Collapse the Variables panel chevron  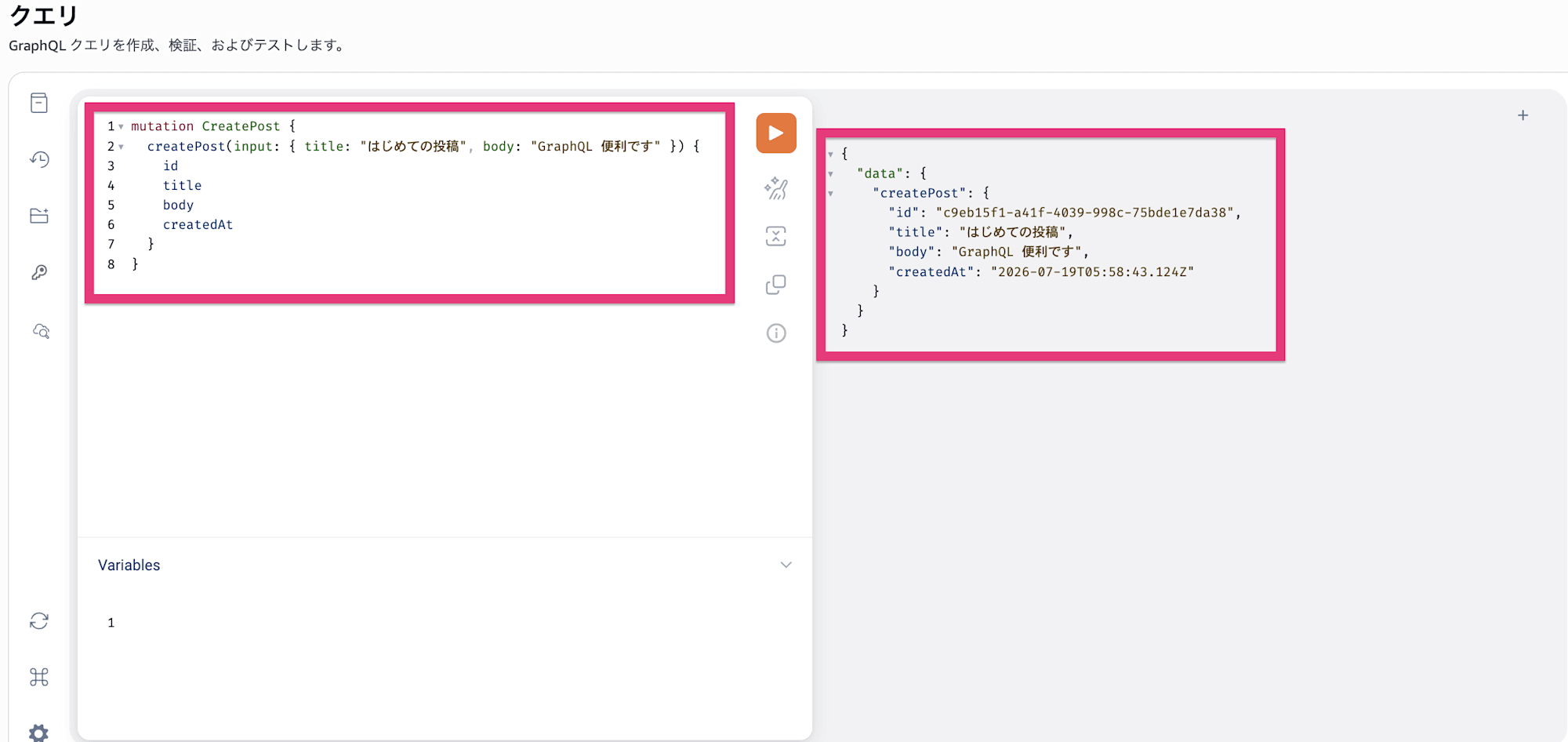pyautogui.click(x=786, y=565)
